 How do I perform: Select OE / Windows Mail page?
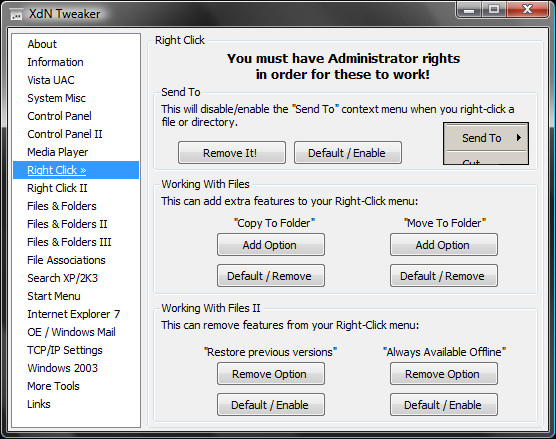(71, 332)
